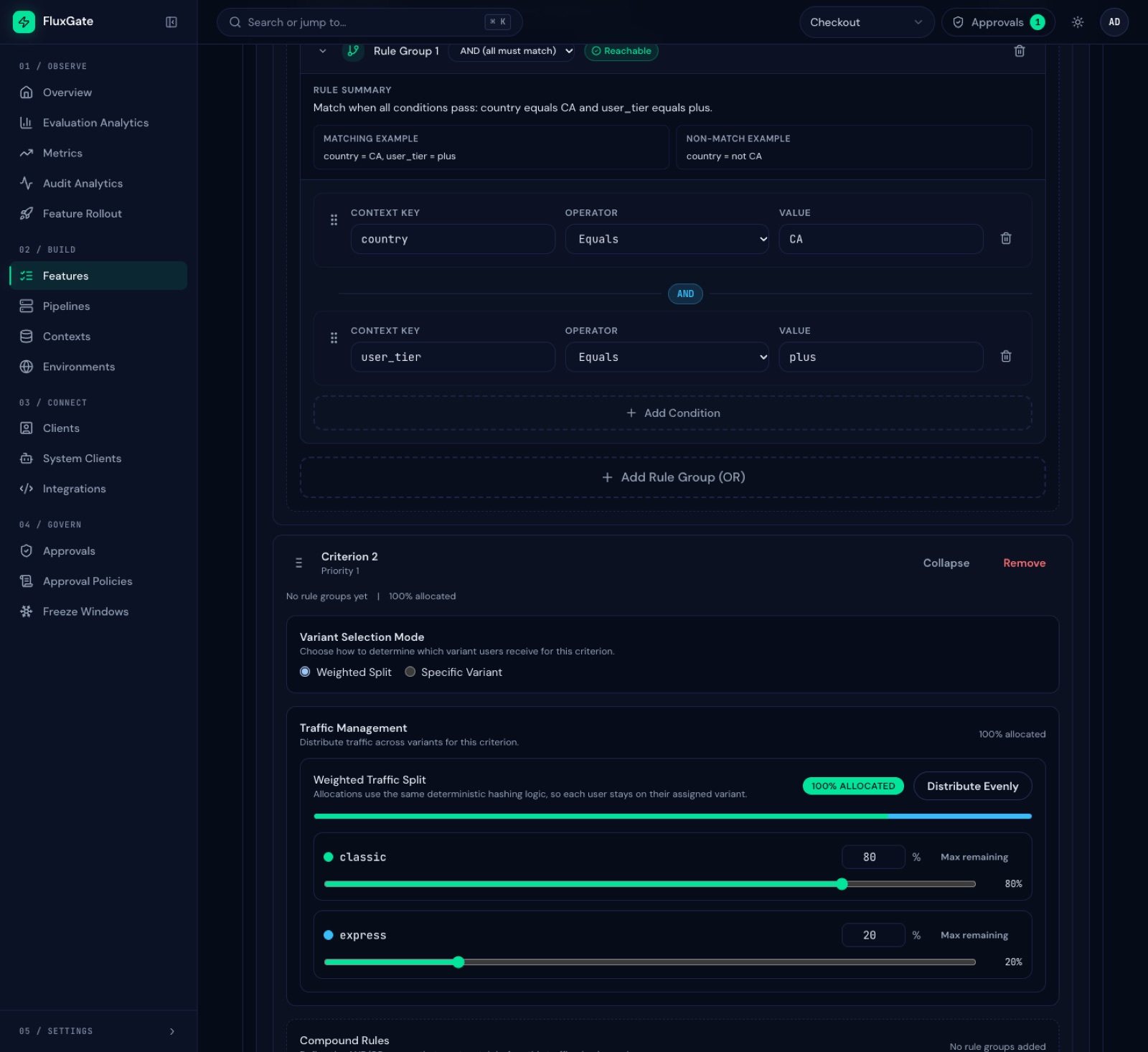Click Criterion 2 reorder handle icon
Screen dimensions: 1148x1052
coord(298,563)
